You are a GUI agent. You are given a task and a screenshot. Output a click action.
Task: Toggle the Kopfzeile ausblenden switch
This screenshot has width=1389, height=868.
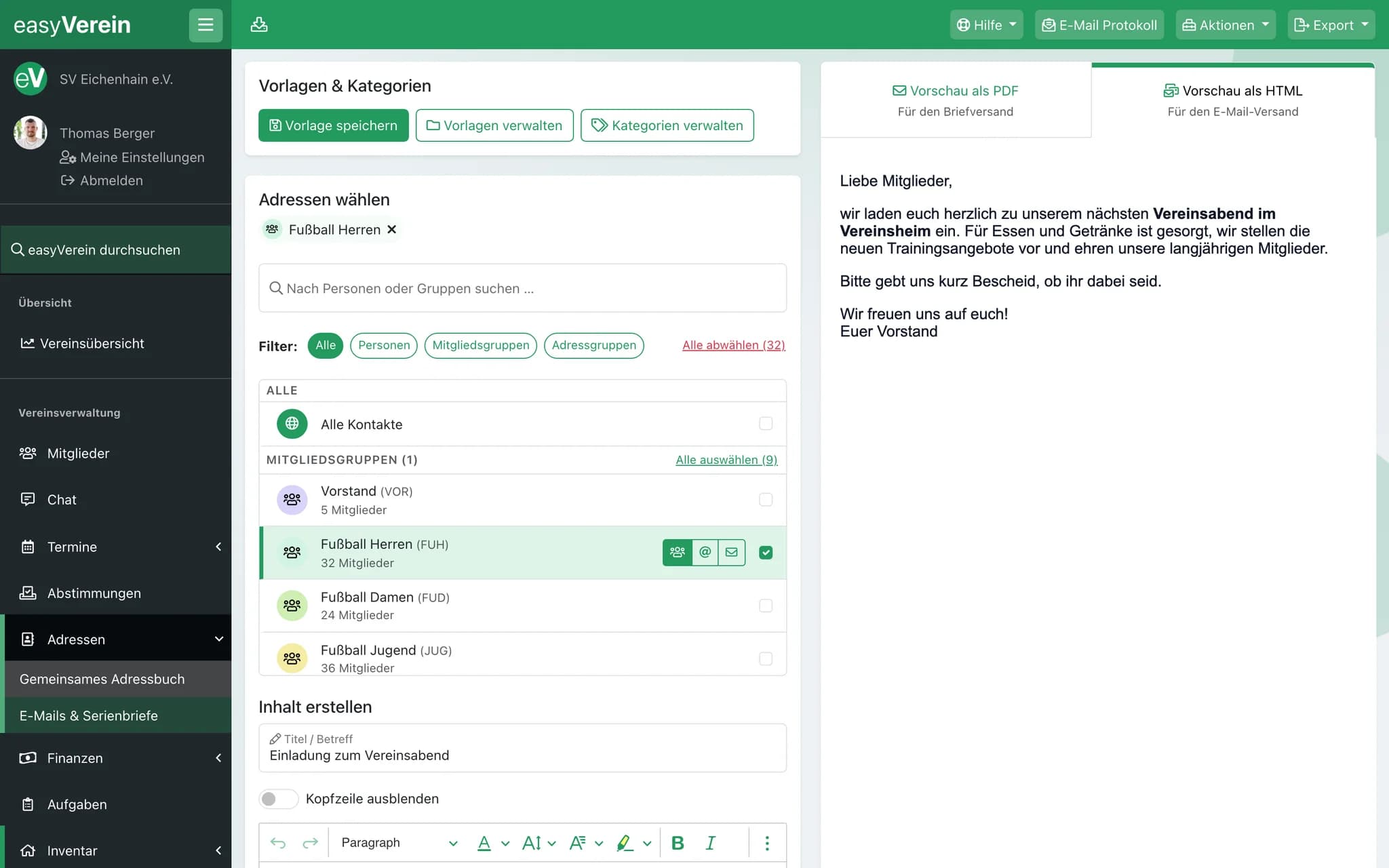[x=278, y=799]
